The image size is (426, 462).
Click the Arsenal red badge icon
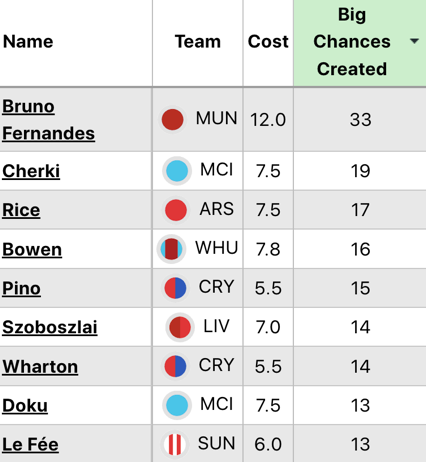[176, 210]
